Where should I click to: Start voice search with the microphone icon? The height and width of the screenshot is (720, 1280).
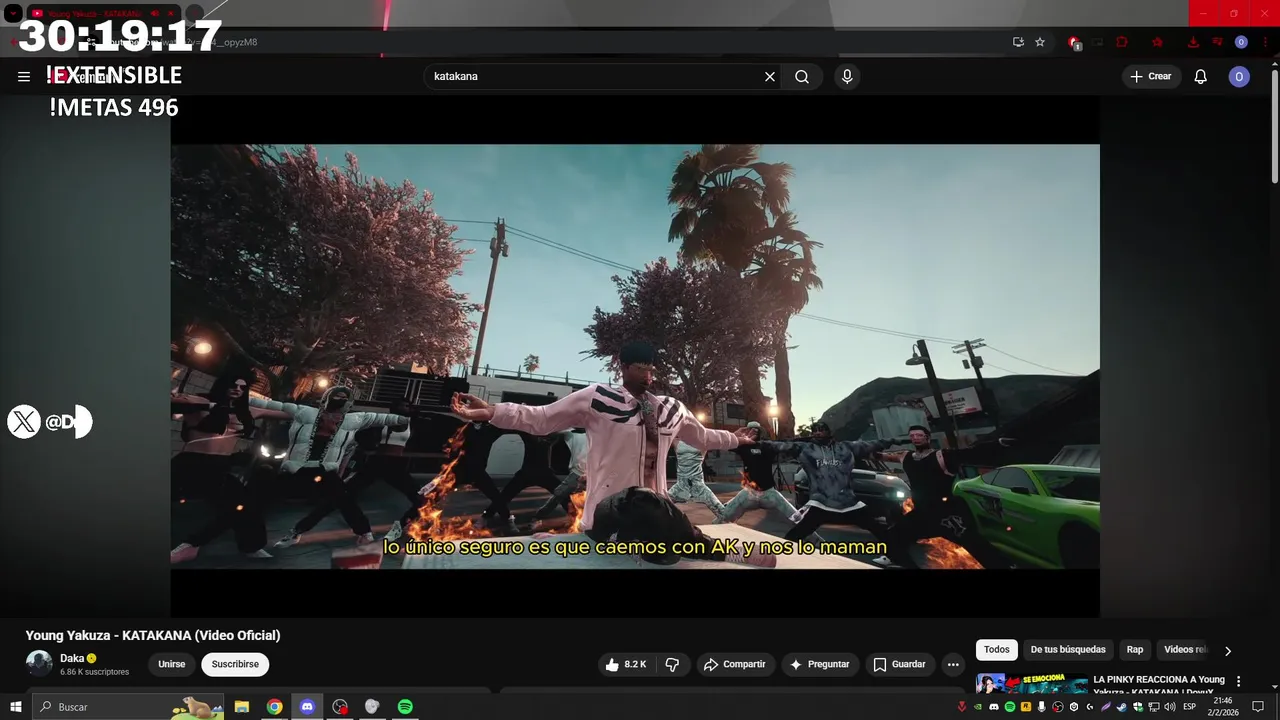click(x=847, y=76)
